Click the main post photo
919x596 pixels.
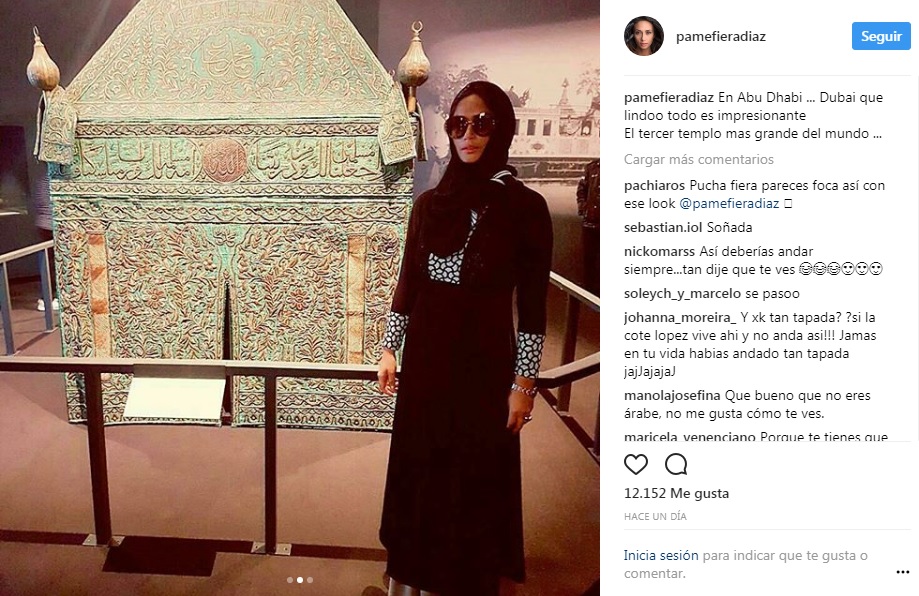[299, 298]
